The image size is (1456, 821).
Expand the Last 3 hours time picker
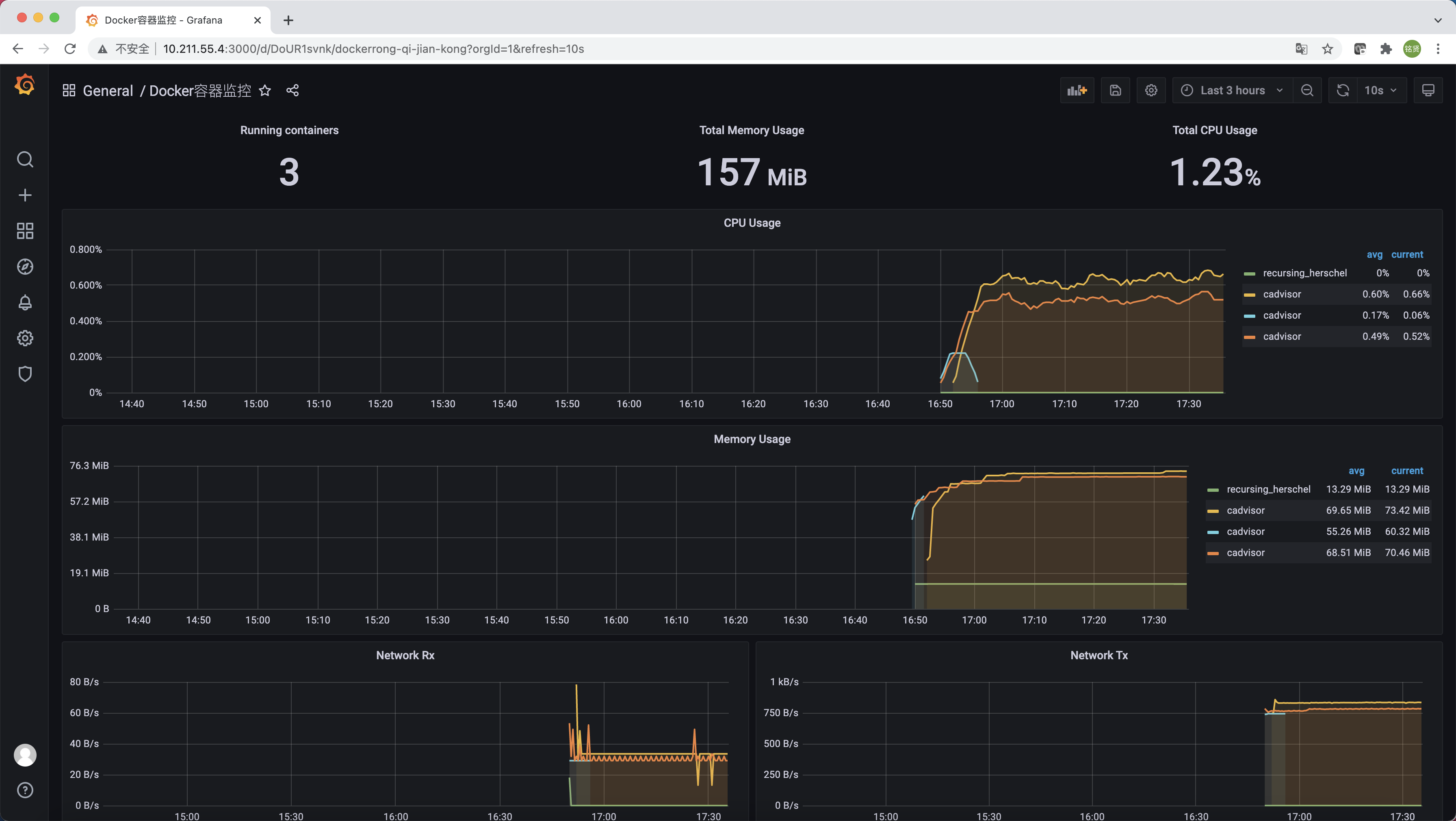tap(1232, 91)
